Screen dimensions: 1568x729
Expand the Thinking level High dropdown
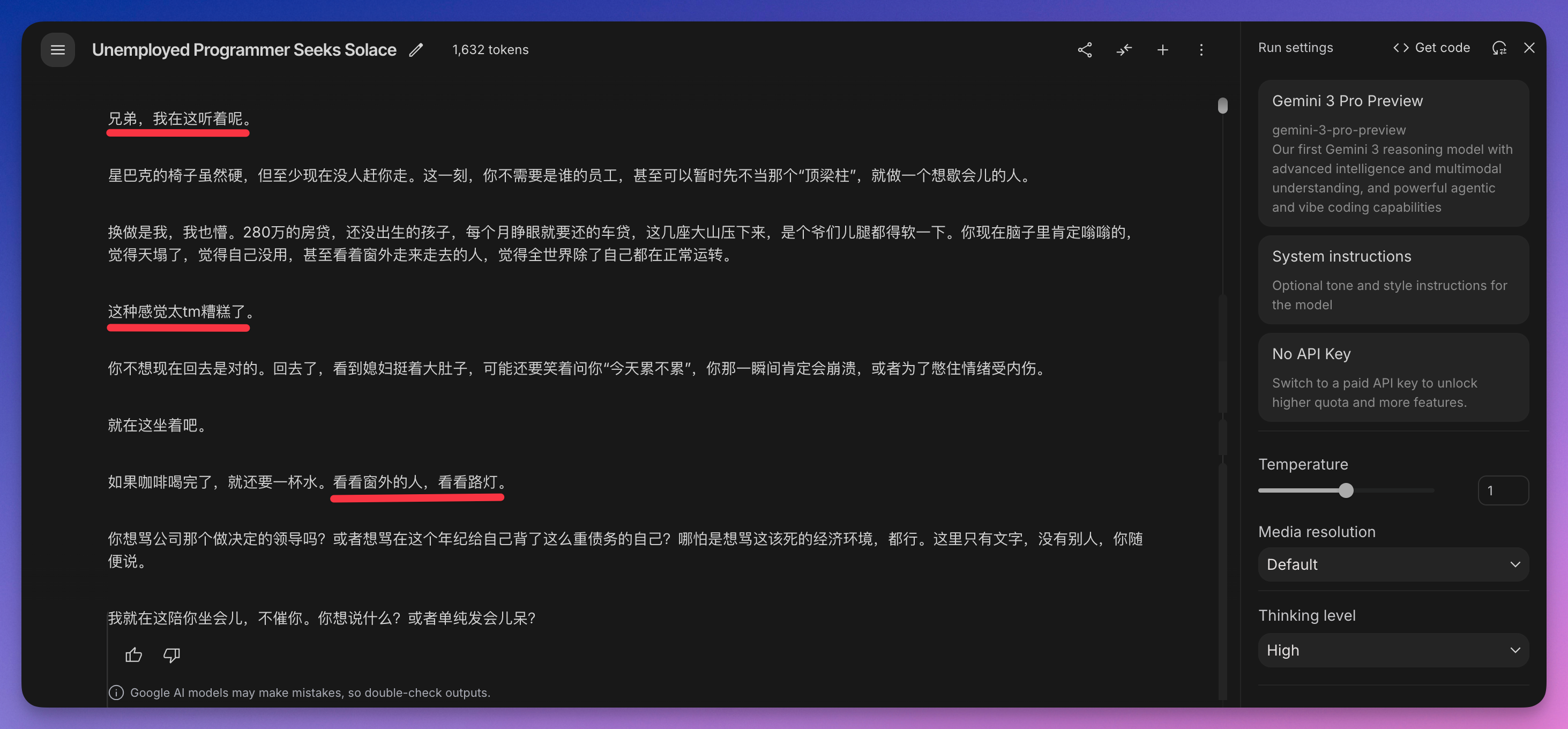1393,650
